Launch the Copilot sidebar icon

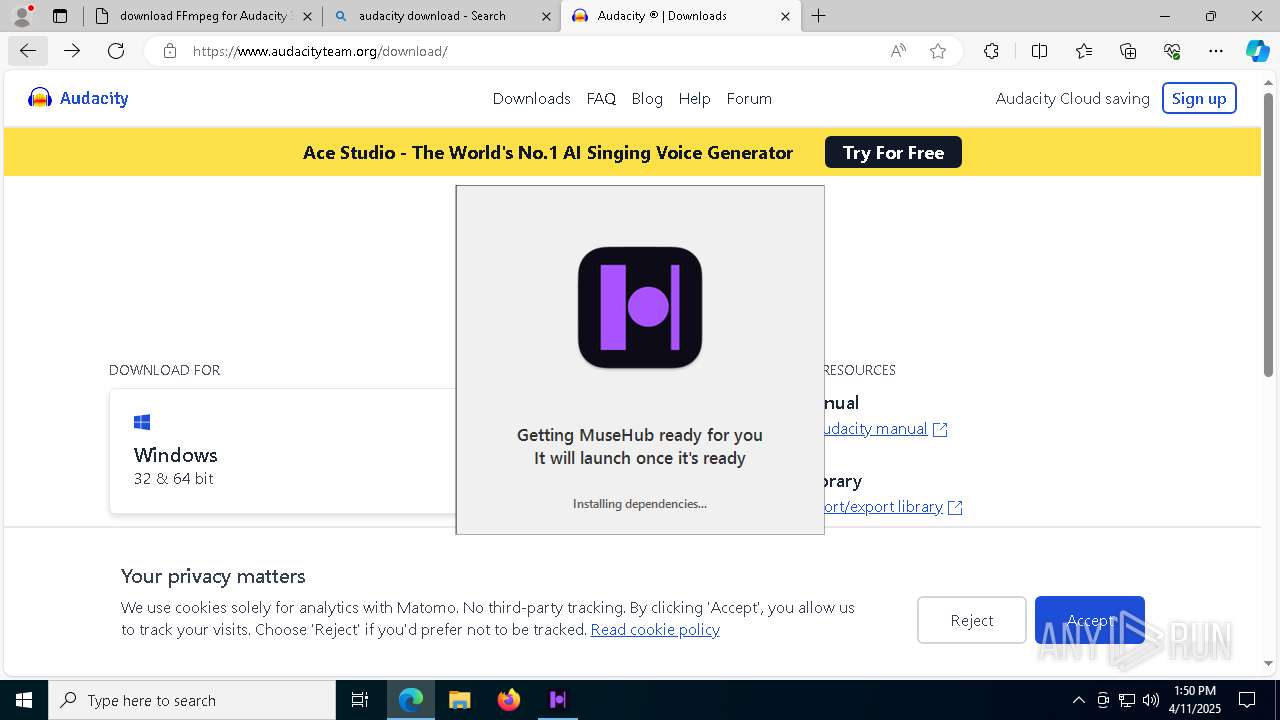click(x=1257, y=51)
